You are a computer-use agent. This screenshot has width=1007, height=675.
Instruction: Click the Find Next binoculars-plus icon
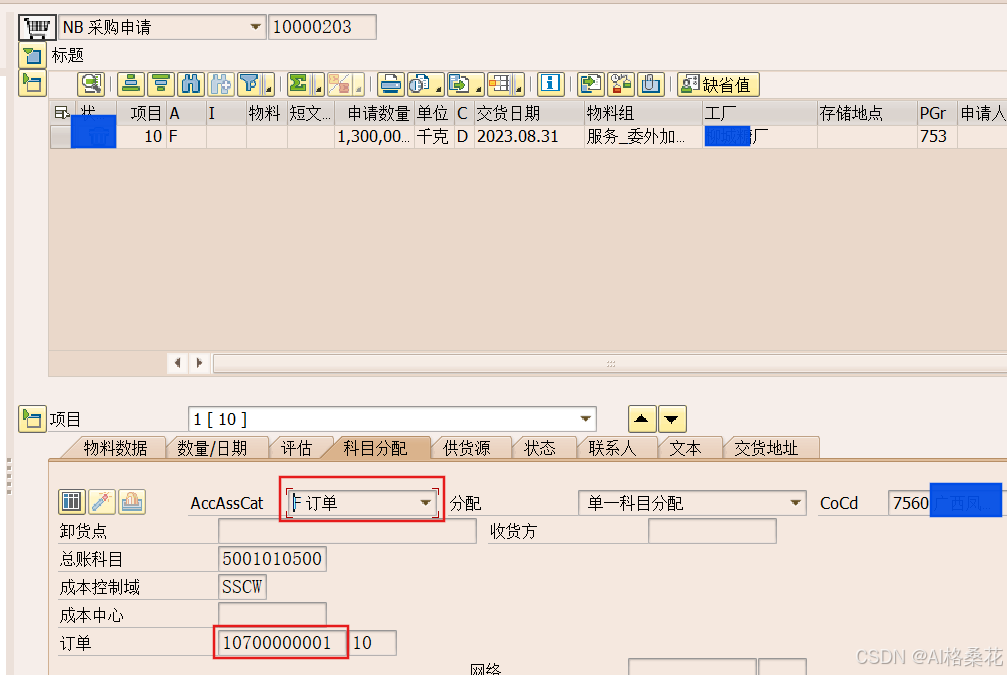pyautogui.click(x=221, y=84)
